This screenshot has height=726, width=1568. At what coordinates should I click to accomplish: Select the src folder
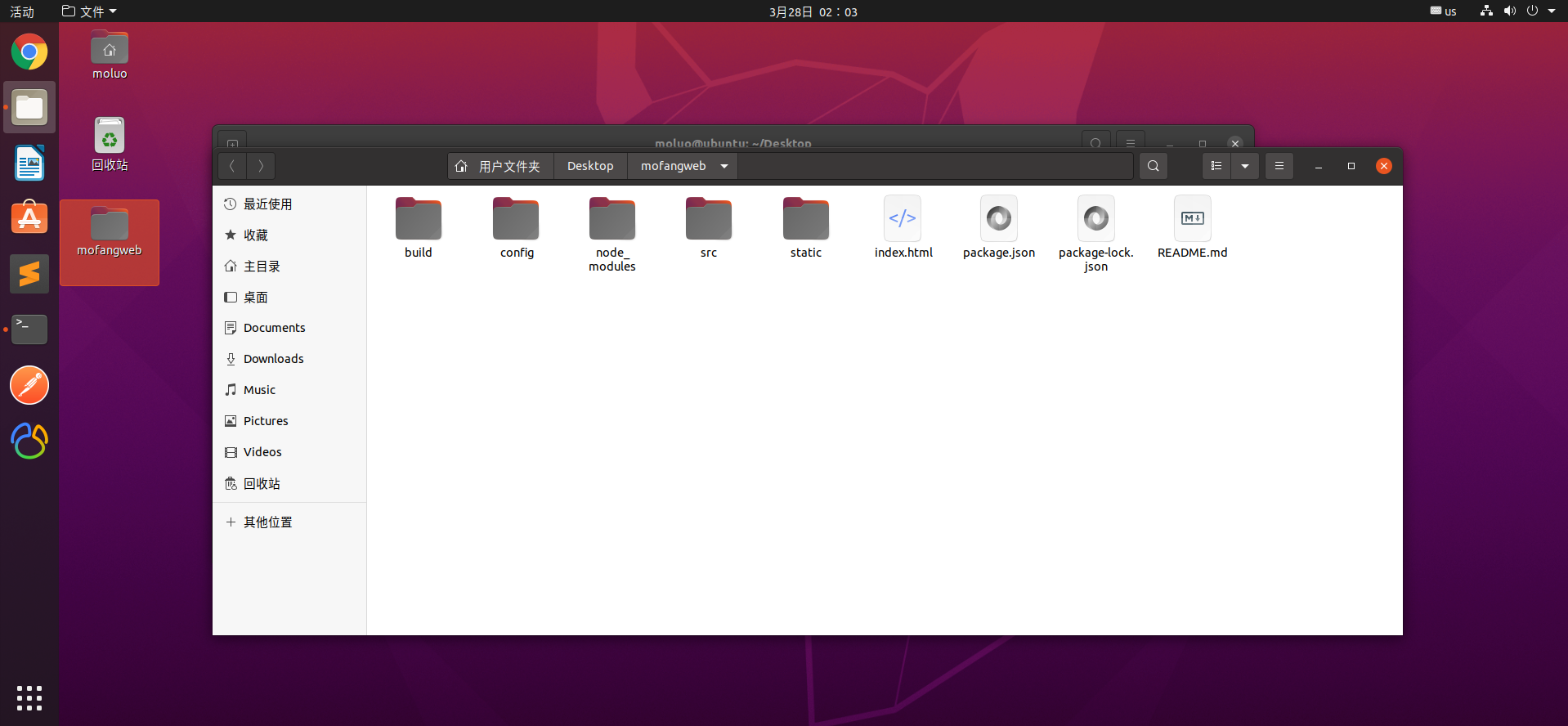(x=709, y=229)
